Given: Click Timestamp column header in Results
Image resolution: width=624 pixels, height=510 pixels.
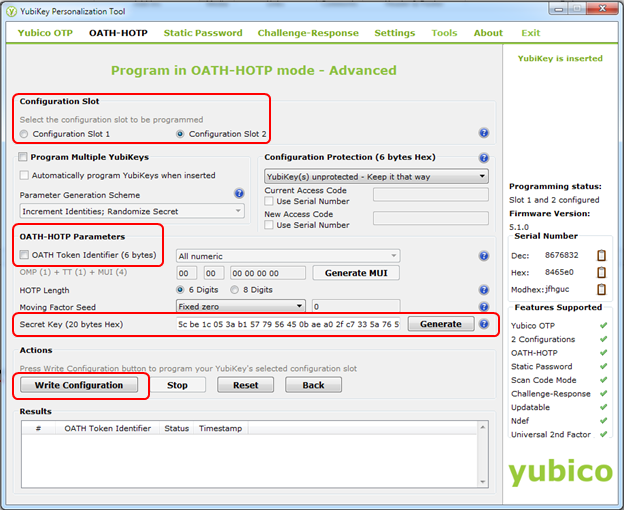Looking at the screenshot, I should 220,428.
